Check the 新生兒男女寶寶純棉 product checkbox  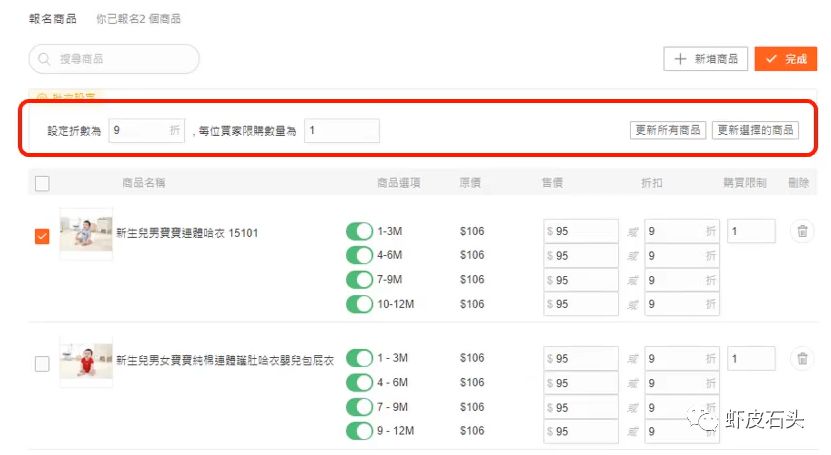tap(42, 364)
